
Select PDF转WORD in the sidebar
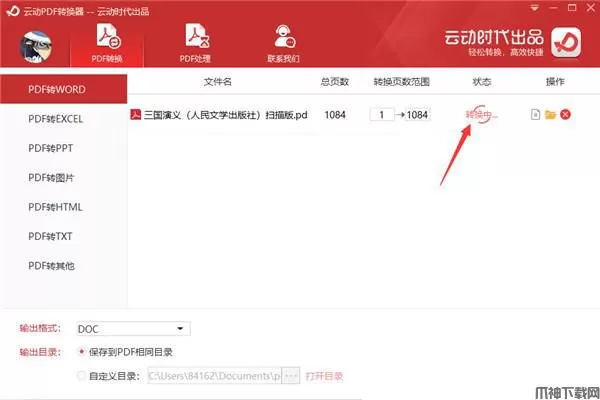[x=64, y=89]
